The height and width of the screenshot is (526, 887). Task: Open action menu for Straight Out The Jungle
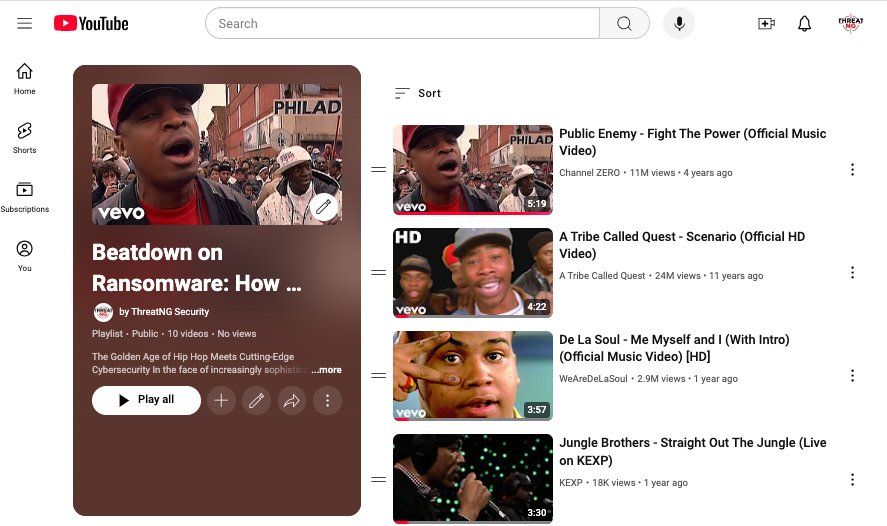click(x=852, y=480)
